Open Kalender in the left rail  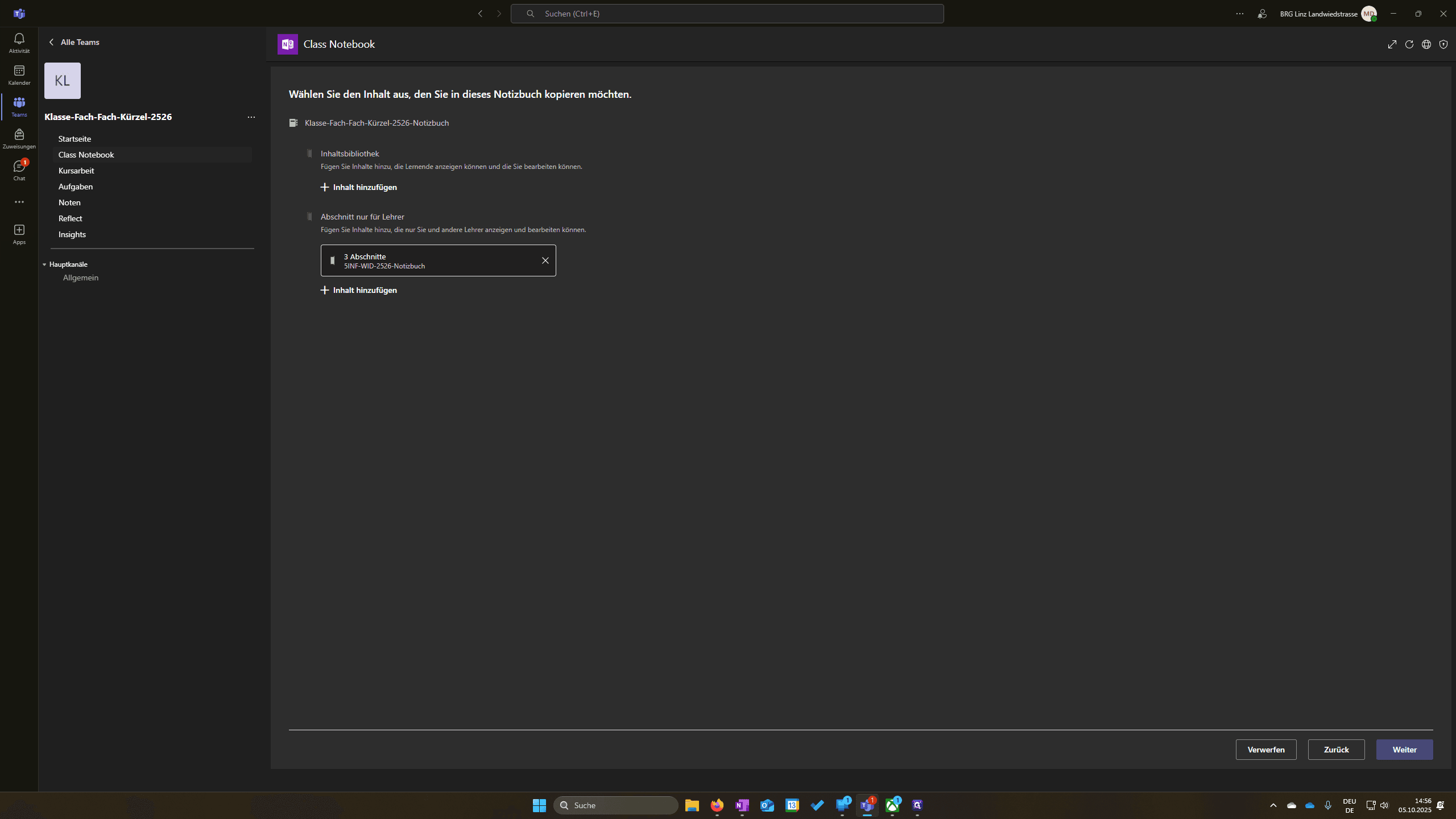(19, 75)
